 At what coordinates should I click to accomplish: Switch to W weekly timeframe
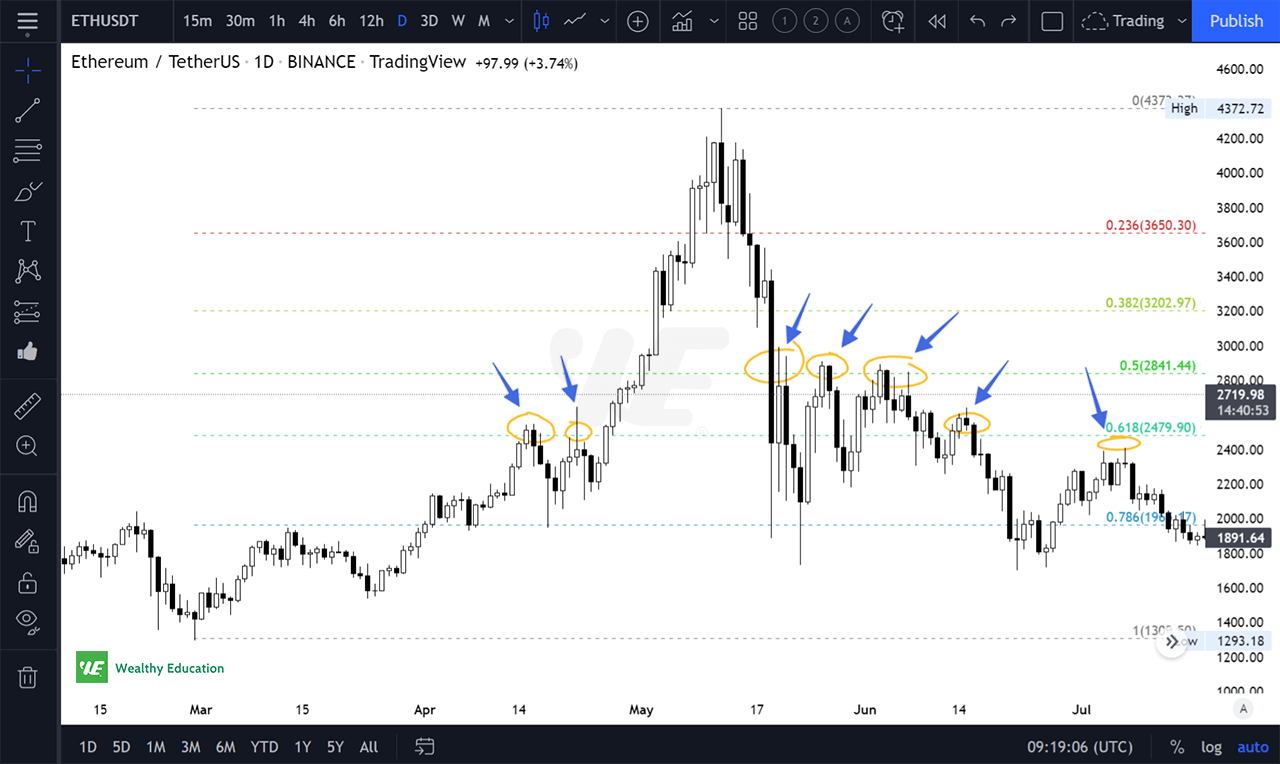point(458,21)
